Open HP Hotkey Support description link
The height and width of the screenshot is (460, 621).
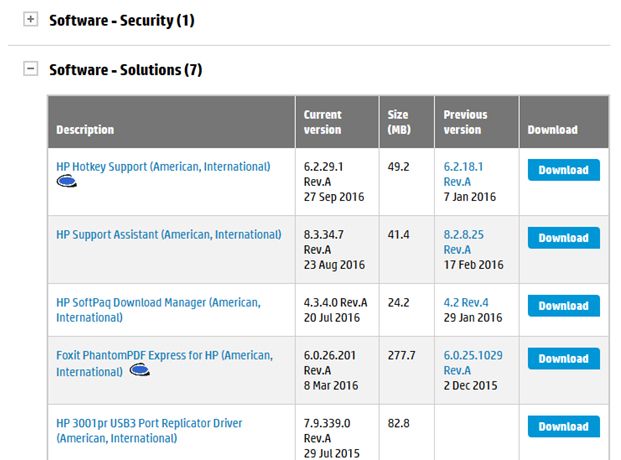click(163, 166)
